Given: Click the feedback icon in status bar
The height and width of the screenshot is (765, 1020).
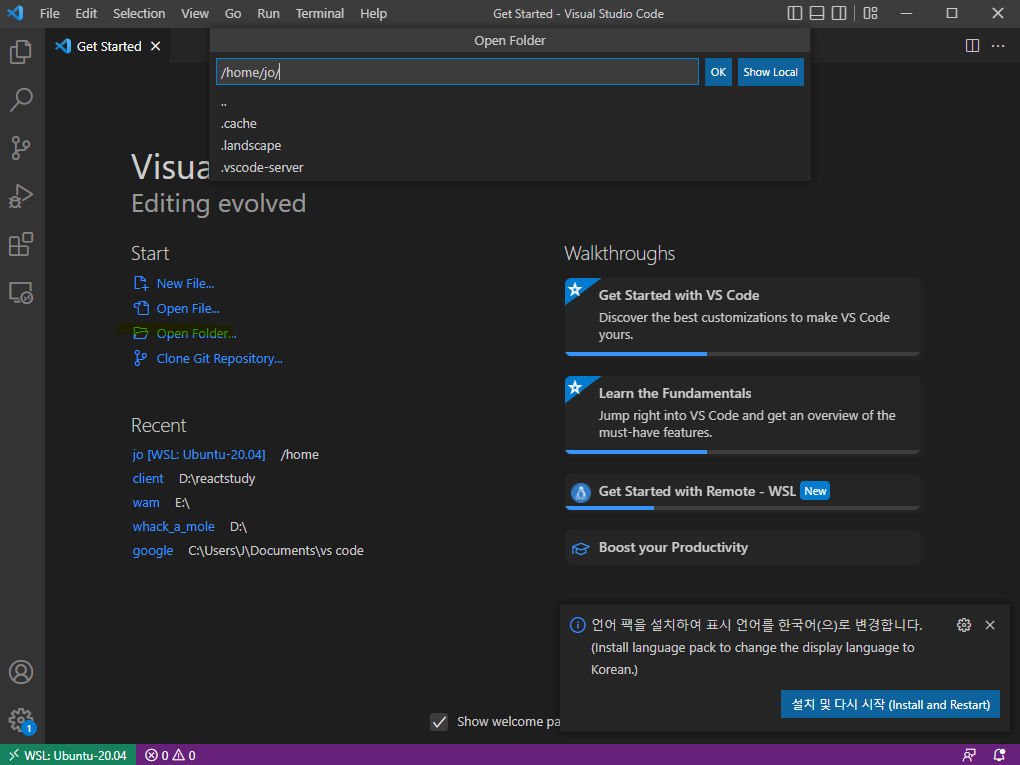Looking at the screenshot, I should click(969, 755).
